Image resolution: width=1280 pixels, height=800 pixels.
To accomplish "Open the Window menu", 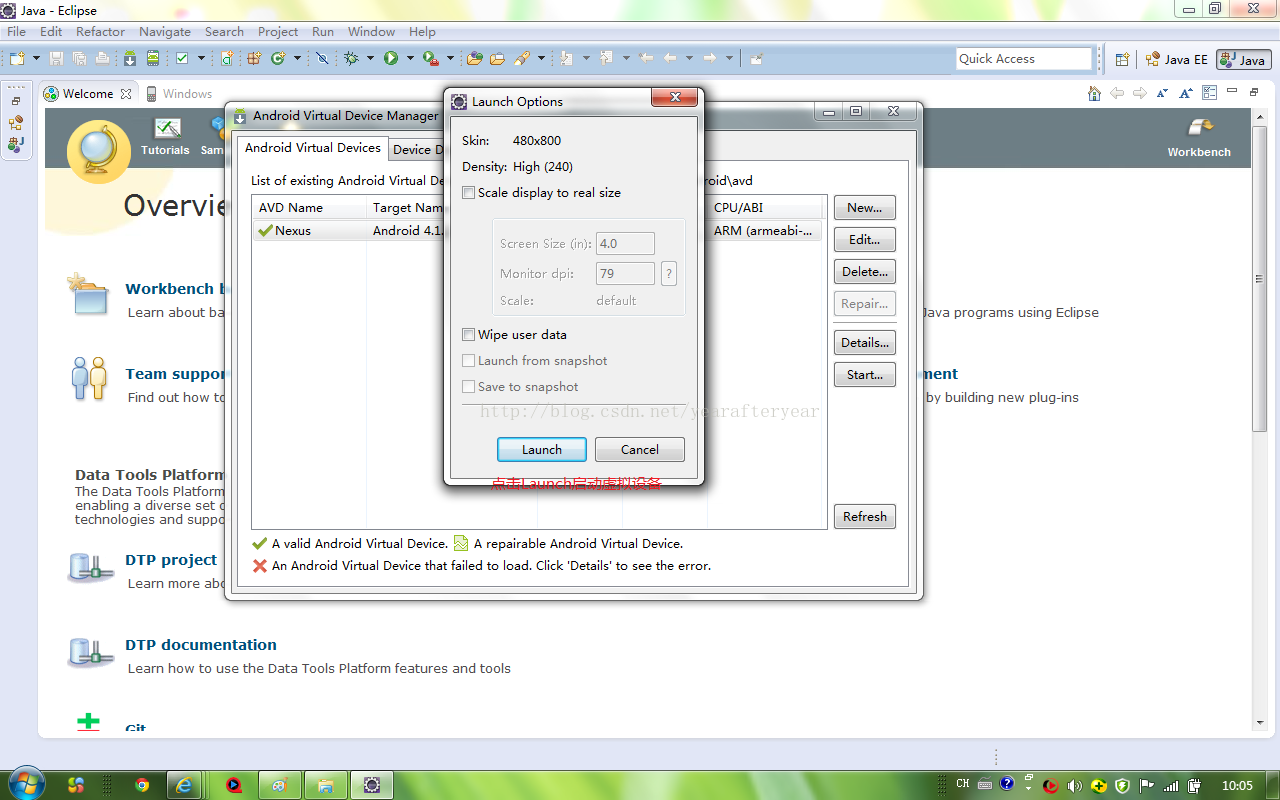I will [371, 32].
